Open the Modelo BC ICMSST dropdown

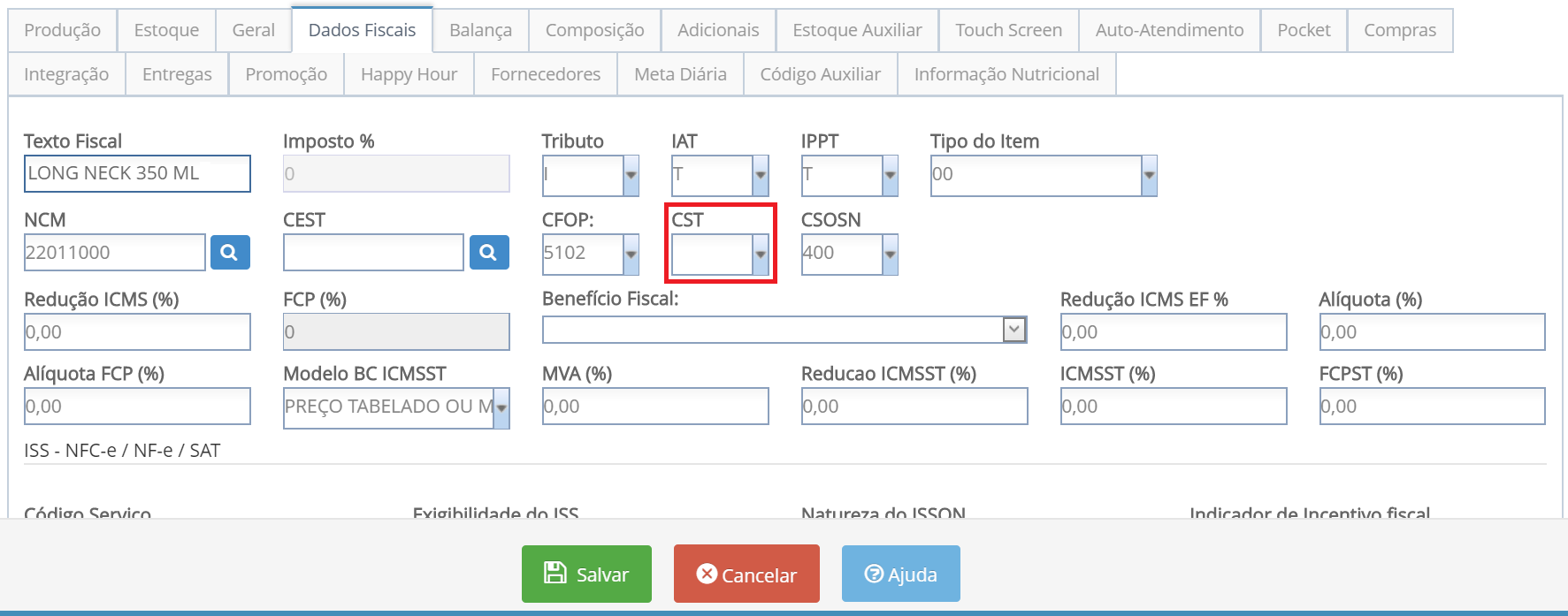click(501, 408)
